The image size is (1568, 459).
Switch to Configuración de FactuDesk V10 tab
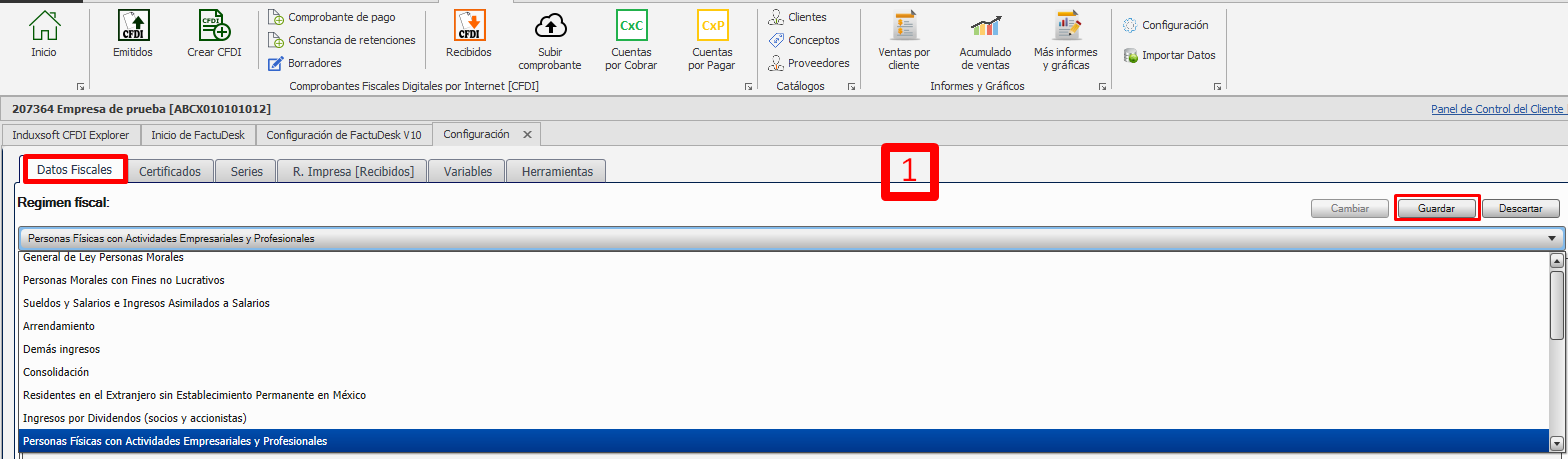tap(344, 134)
